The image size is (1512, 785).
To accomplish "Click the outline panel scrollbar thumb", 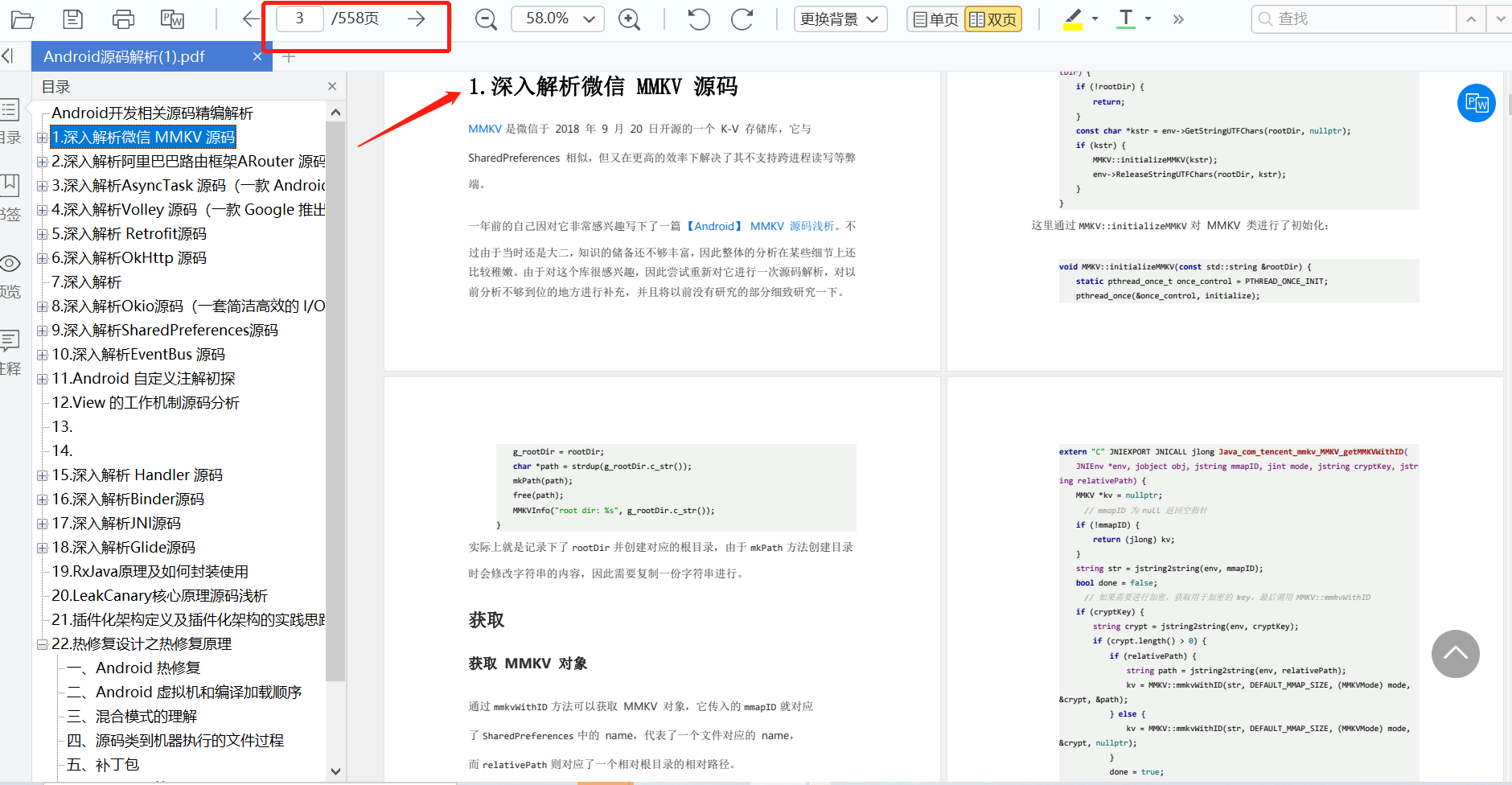I will pyautogui.click(x=335, y=401).
